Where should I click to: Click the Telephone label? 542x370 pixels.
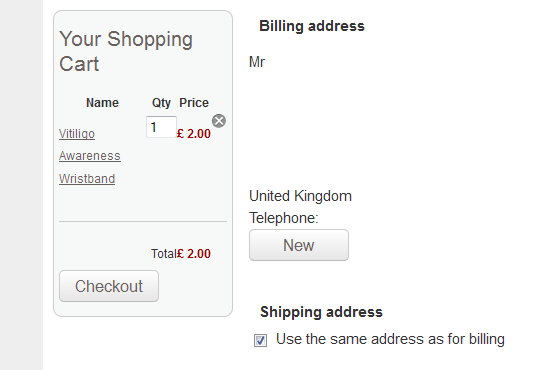point(284,218)
